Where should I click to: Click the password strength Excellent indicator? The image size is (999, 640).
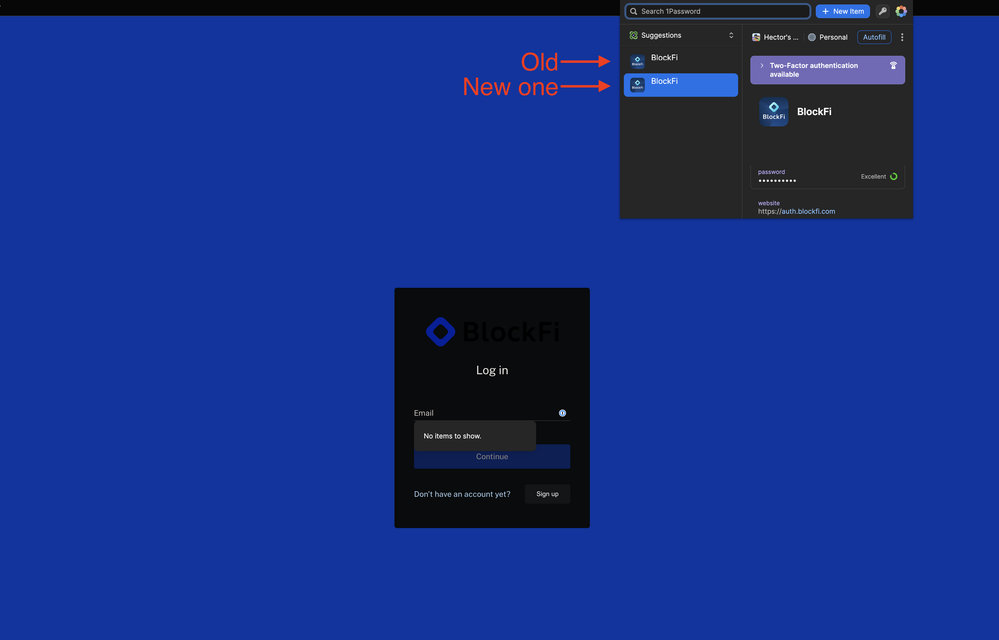click(879, 177)
